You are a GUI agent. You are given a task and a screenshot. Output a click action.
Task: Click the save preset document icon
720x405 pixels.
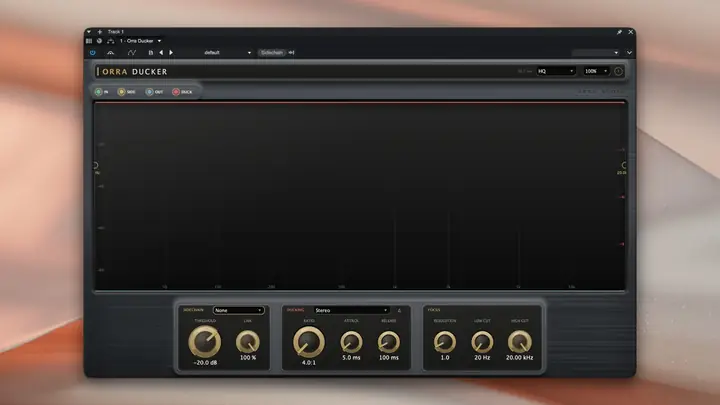pos(151,53)
